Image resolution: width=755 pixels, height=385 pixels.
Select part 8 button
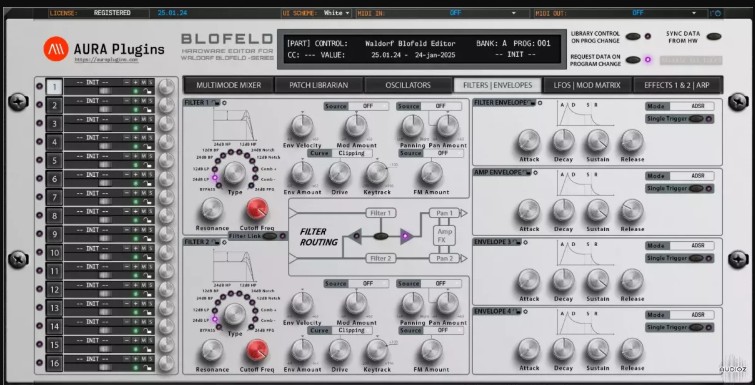[54, 216]
